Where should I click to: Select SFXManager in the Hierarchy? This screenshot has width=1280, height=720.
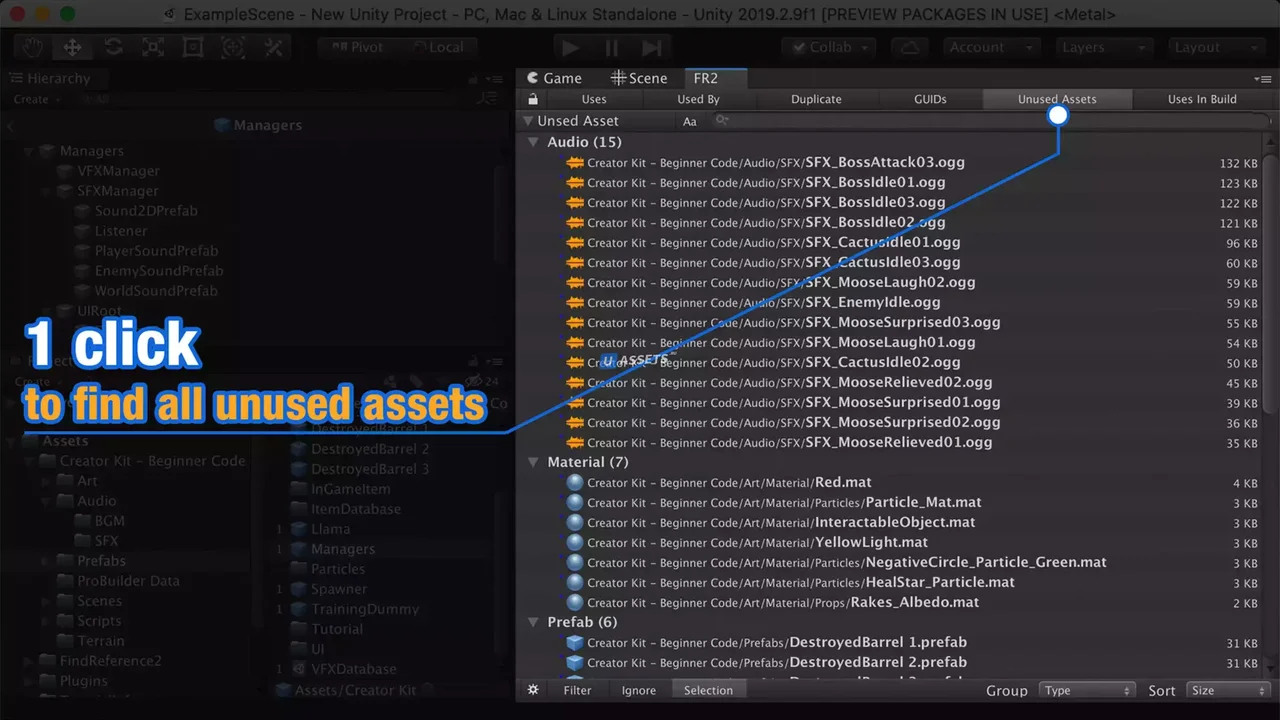click(x=118, y=191)
